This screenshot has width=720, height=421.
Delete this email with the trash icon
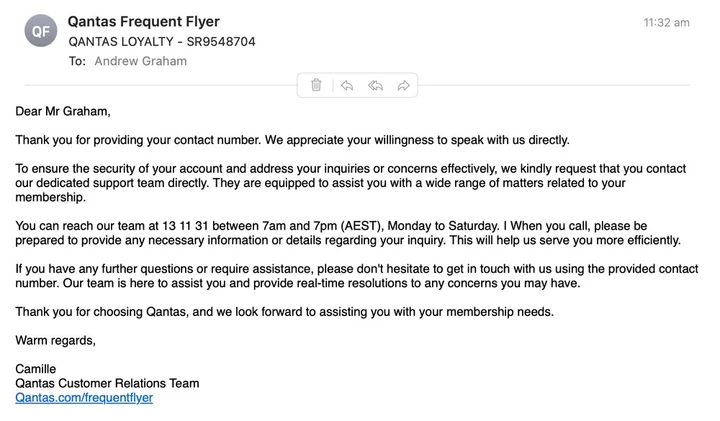click(316, 85)
